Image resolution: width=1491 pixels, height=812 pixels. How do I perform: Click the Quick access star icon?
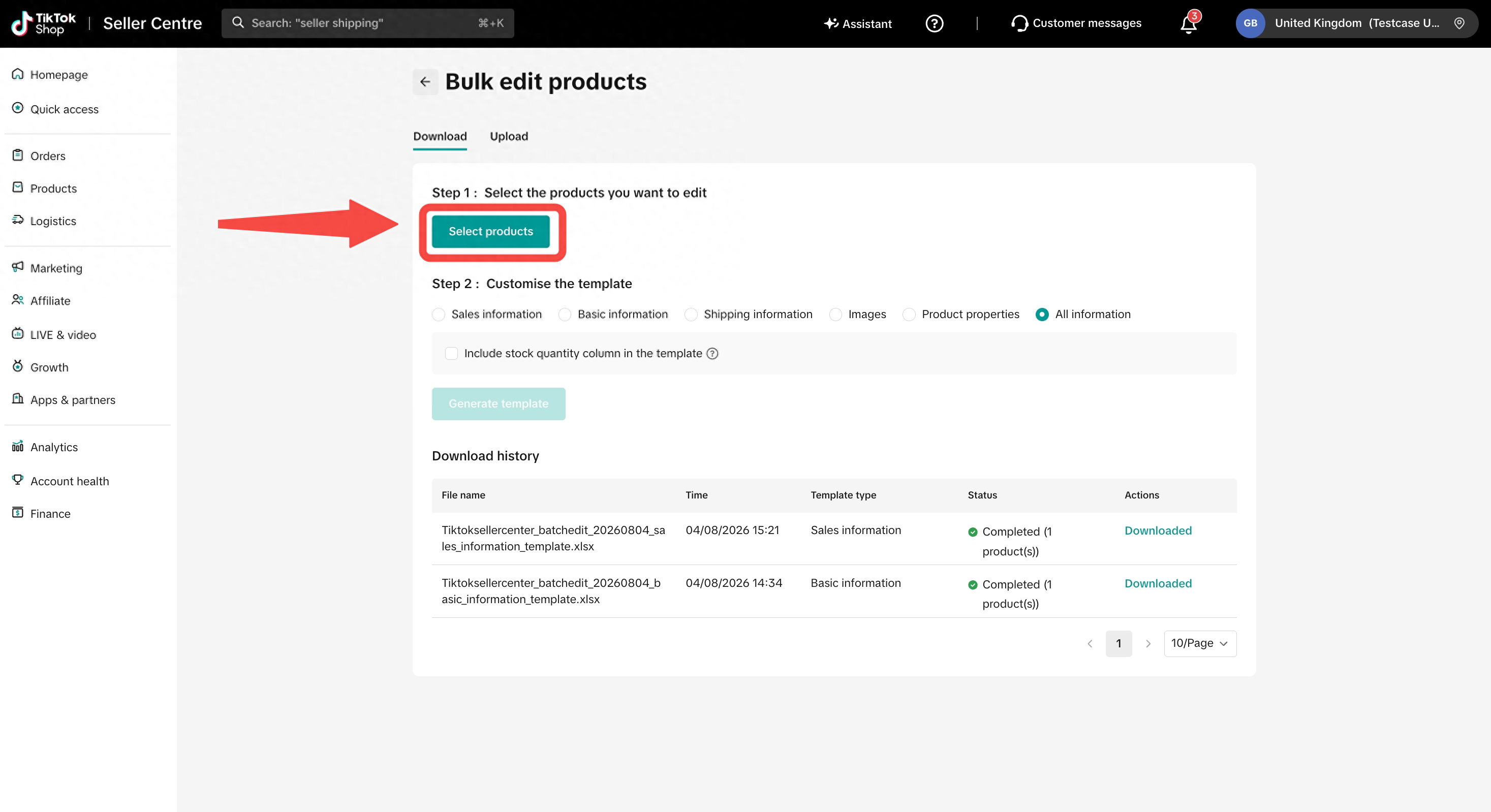click(18, 108)
